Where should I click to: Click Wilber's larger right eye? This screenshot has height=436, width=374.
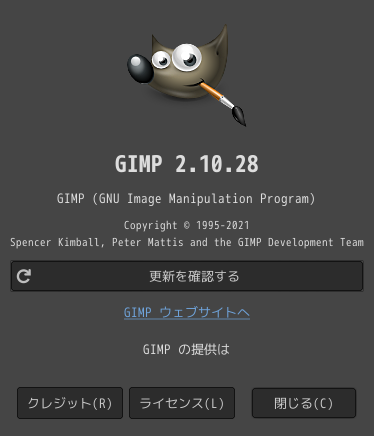pos(187,57)
